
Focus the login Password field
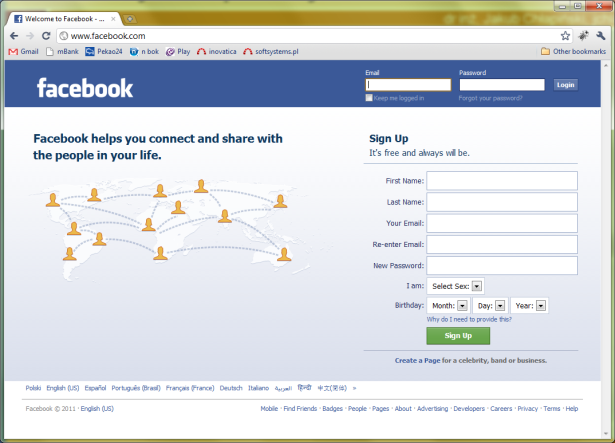tap(502, 85)
